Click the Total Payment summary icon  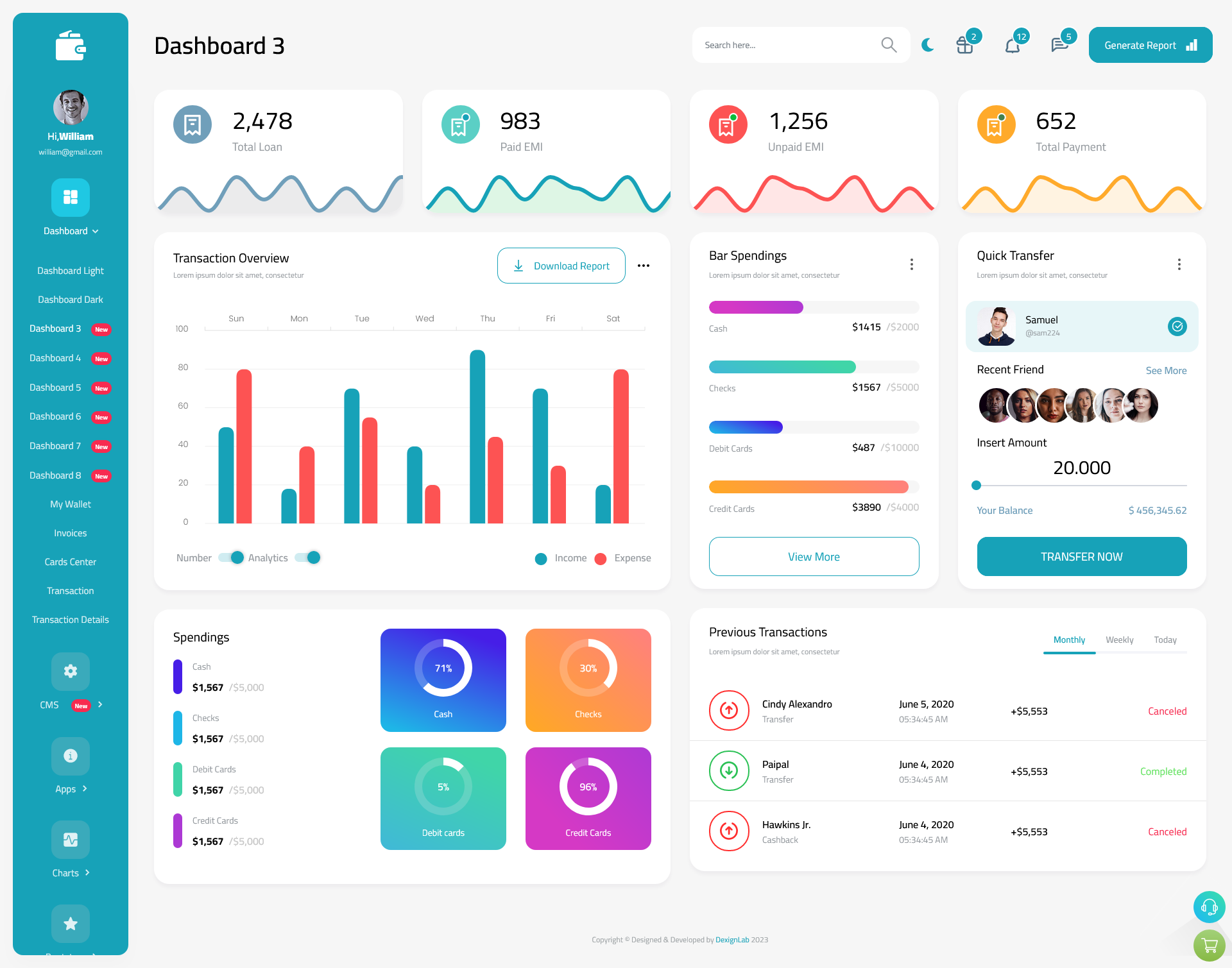[x=996, y=126]
